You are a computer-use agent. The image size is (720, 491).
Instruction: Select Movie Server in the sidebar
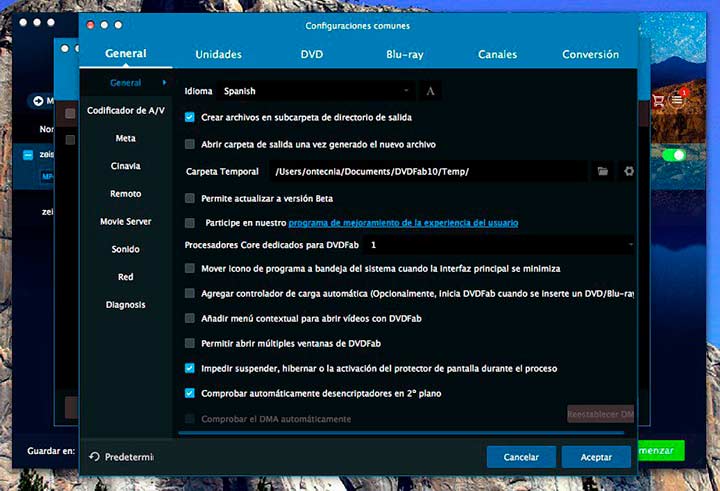pyautogui.click(x=125, y=221)
